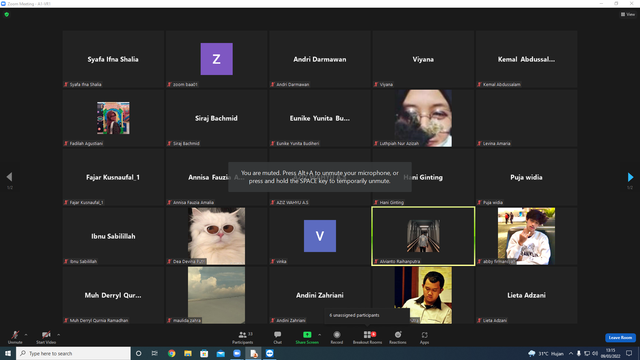Click the Muh Derryl Qurnia Ramadhan name label
Image resolution: width=640 pixels, height=360 pixels.
(99, 320)
